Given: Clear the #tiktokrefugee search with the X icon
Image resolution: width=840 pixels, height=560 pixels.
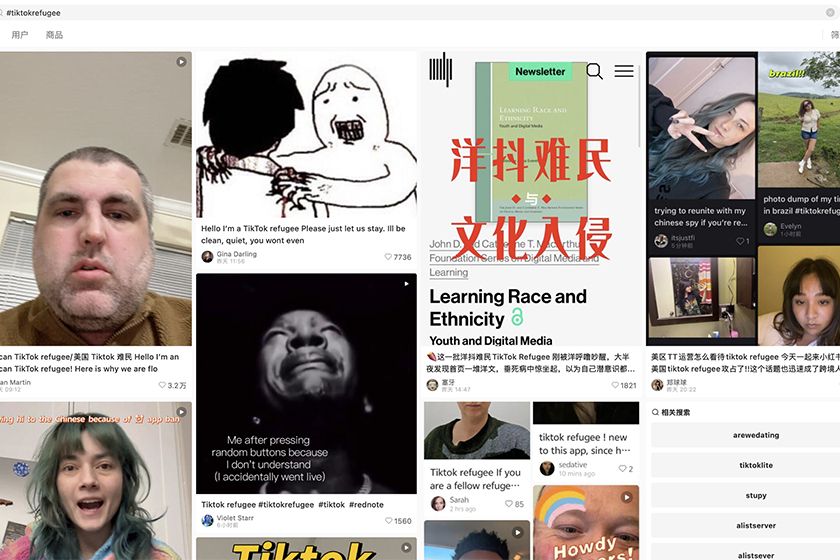Looking at the screenshot, I should point(830,13).
